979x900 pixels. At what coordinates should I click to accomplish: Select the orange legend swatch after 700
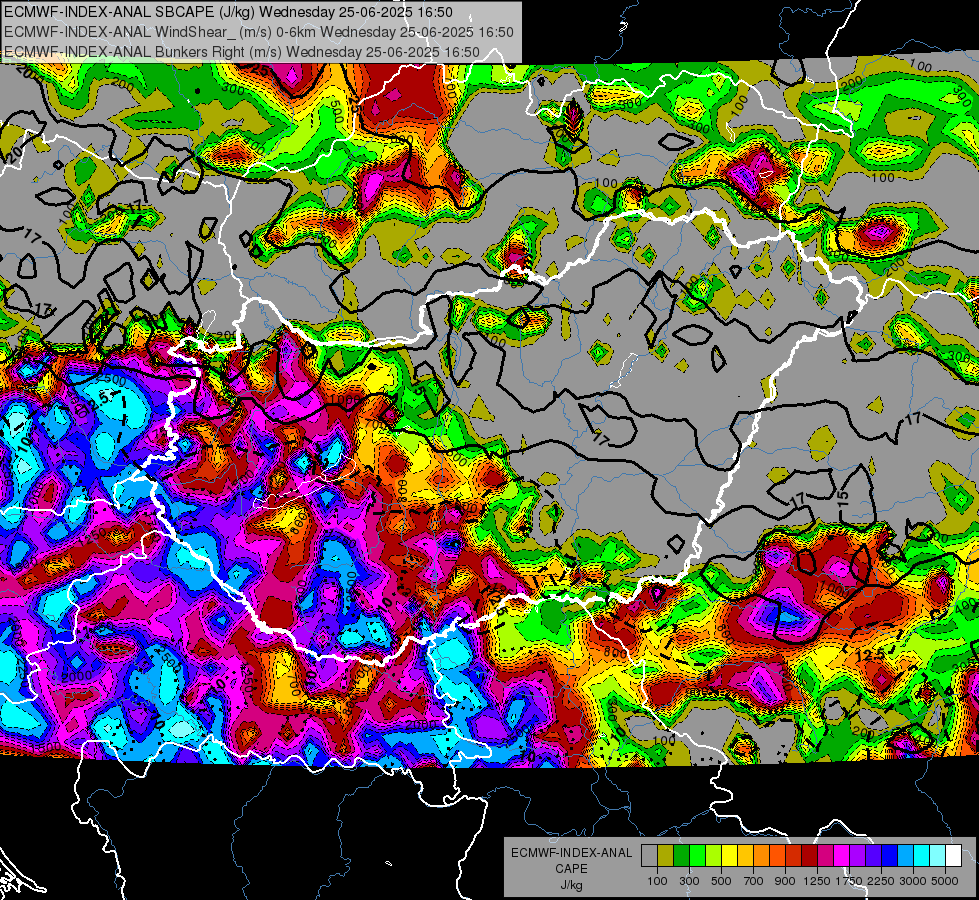(761, 856)
